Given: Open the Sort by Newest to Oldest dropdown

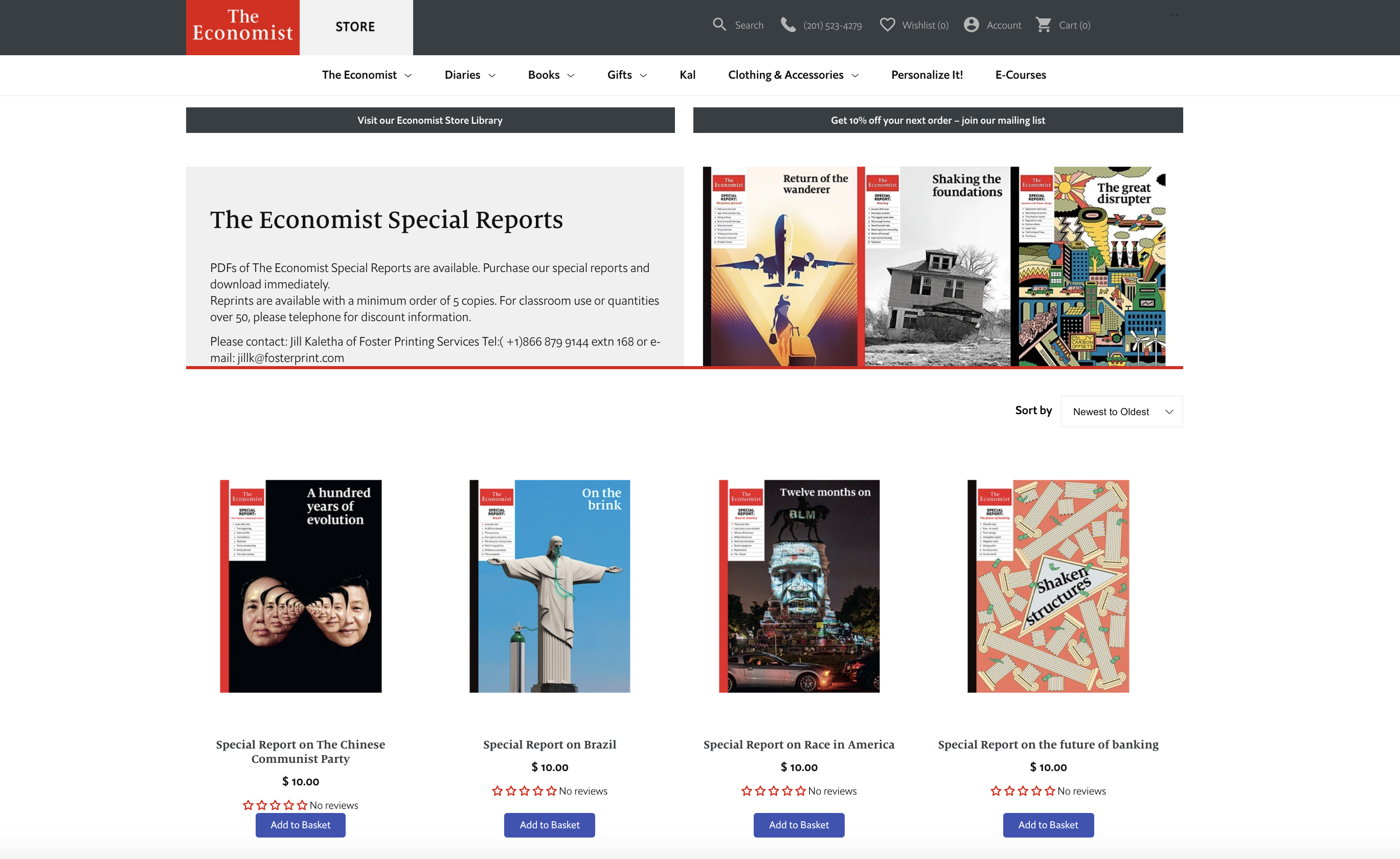Looking at the screenshot, I should (x=1122, y=411).
